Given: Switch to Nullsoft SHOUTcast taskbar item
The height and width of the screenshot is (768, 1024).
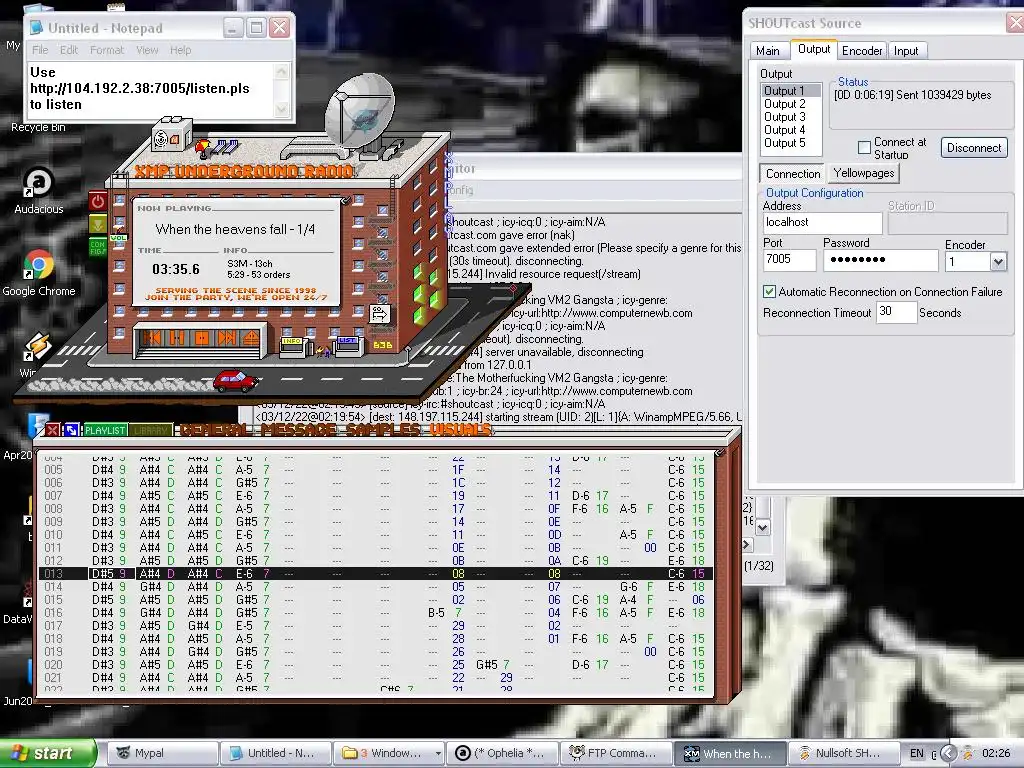Looking at the screenshot, I should pyautogui.click(x=843, y=754).
